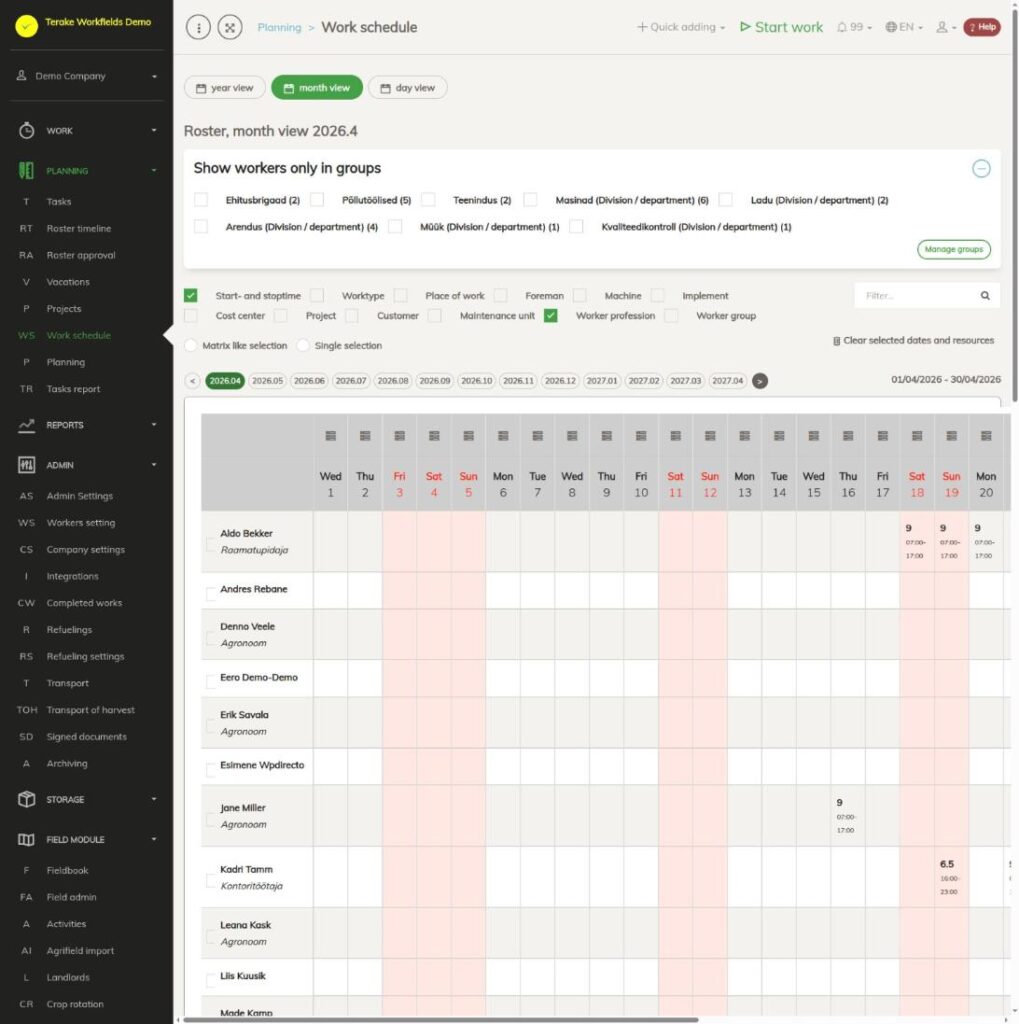Collapse the ADMIN sidebar section

click(x=87, y=465)
